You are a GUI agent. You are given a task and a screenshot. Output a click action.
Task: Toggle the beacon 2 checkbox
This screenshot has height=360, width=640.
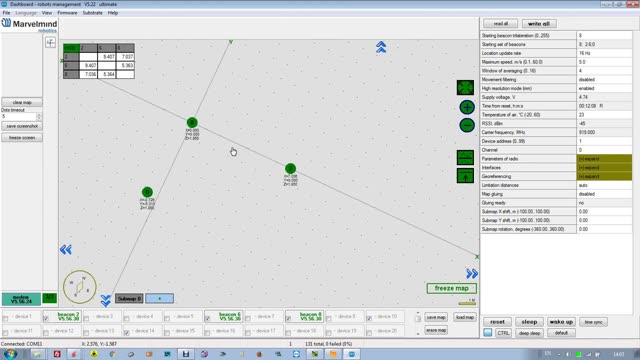click(x=46, y=318)
